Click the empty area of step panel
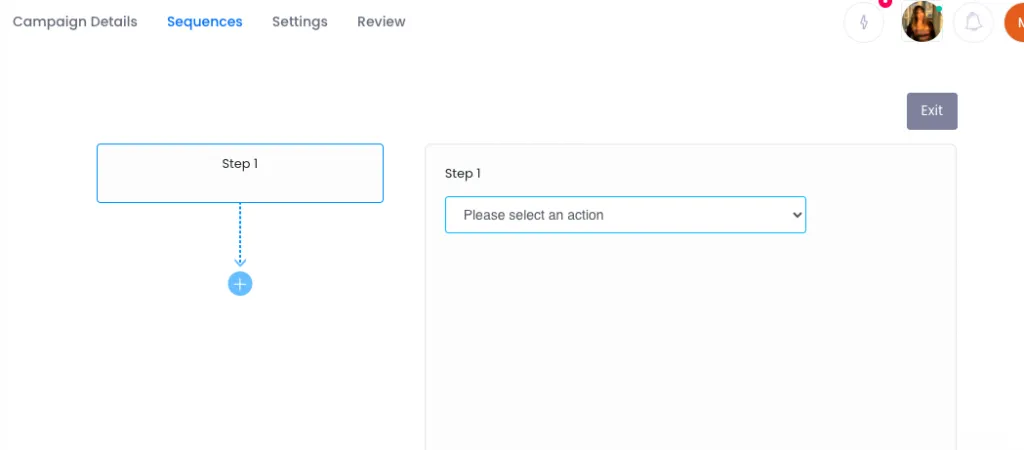Screen dimensions: 1024x450 coord(690,340)
